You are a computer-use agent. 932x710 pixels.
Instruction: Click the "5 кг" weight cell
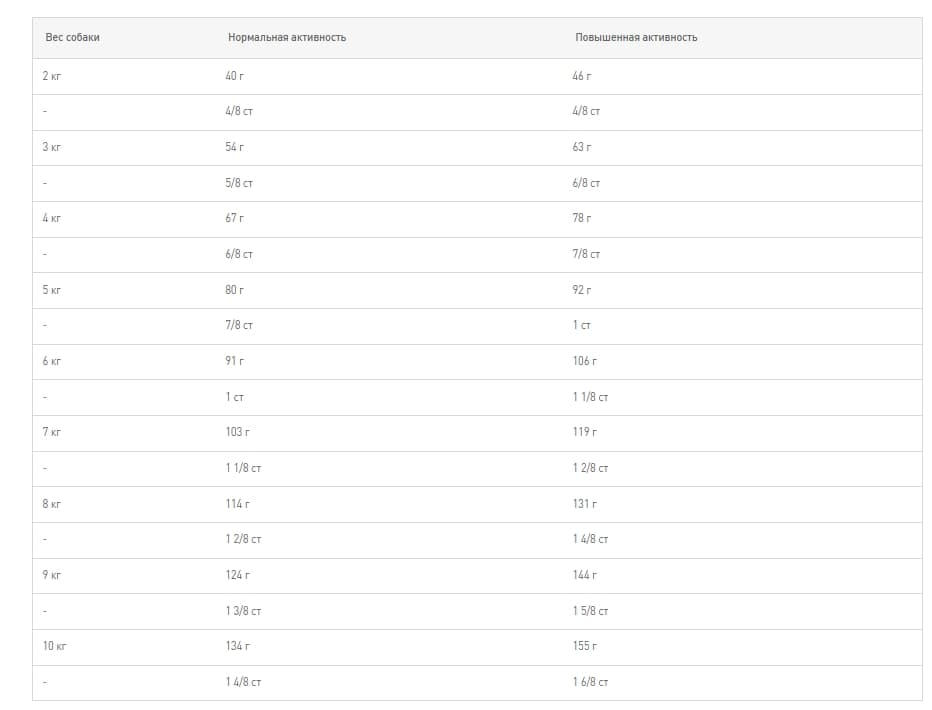52,290
